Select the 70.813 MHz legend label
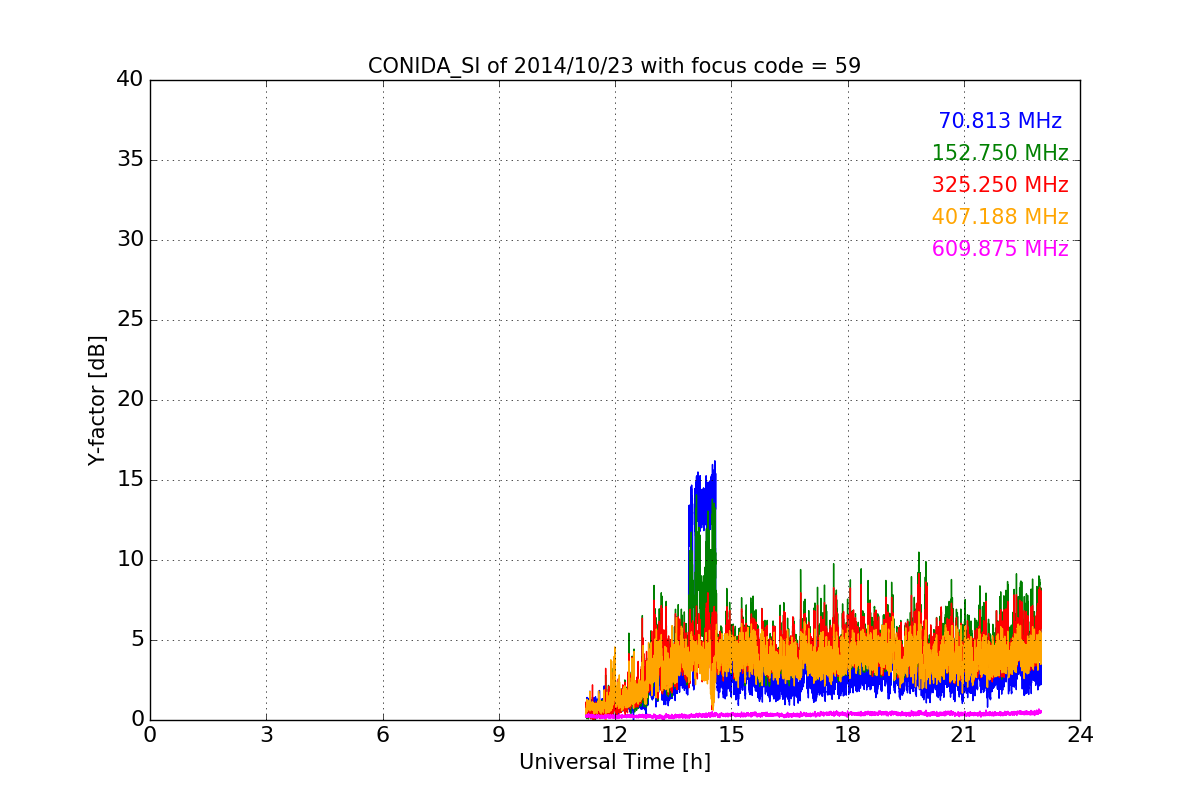1200x800 pixels. [1000, 121]
